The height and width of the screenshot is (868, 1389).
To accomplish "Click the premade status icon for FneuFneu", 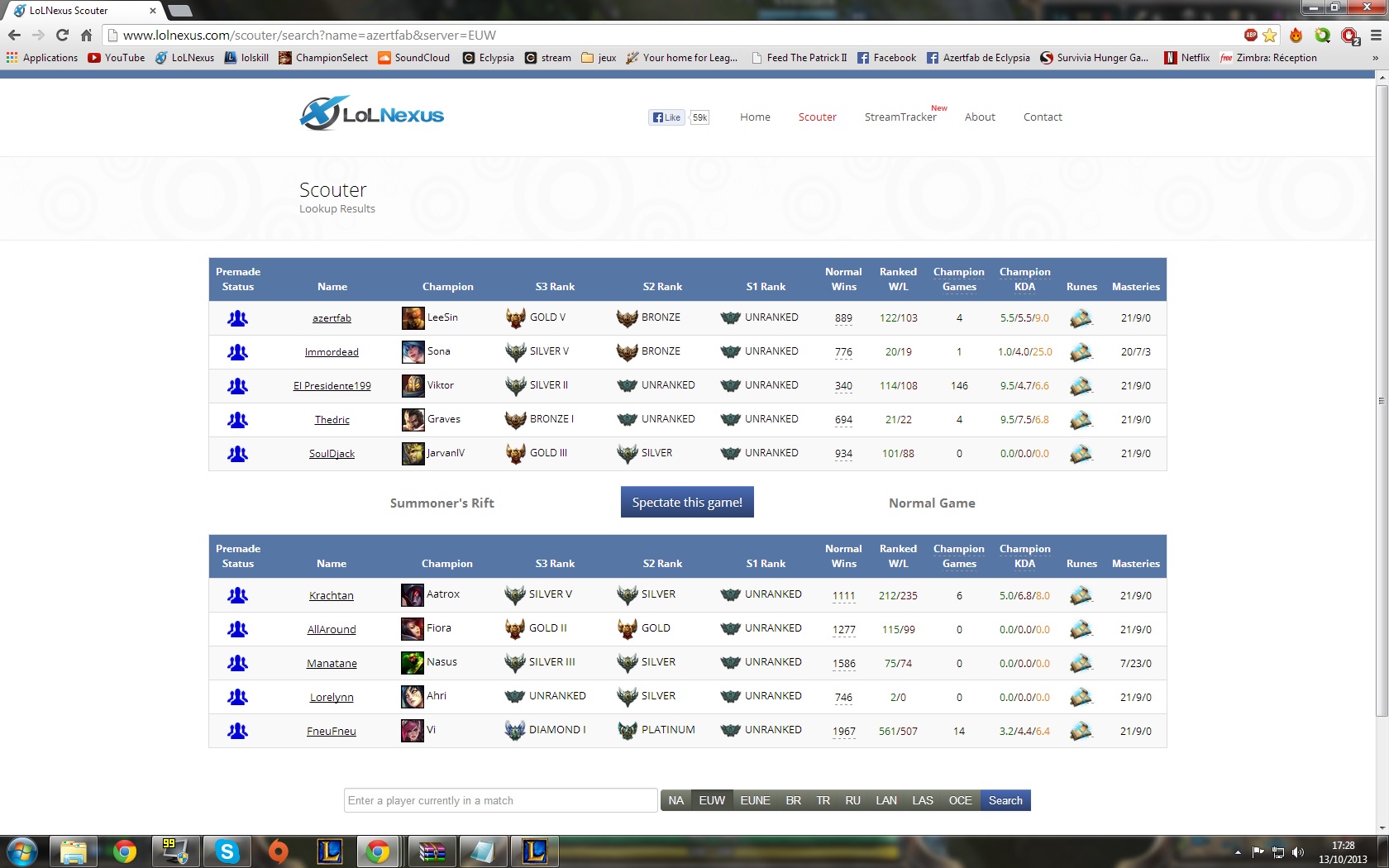I will [237, 731].
